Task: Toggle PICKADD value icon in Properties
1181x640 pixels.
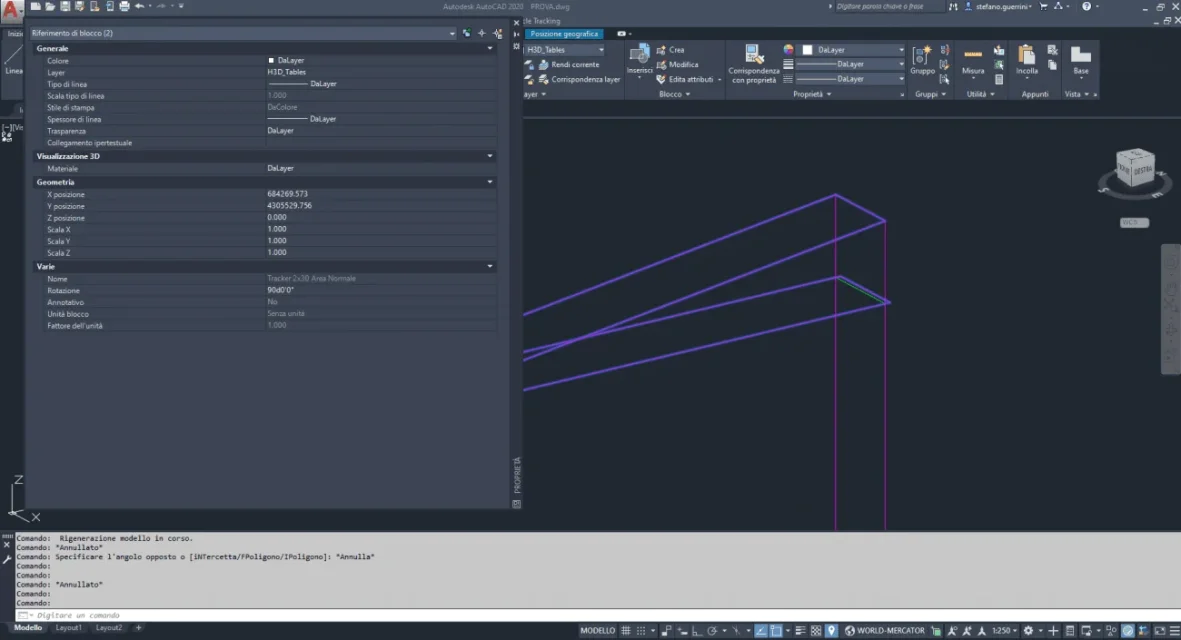Action: point(466,33)
